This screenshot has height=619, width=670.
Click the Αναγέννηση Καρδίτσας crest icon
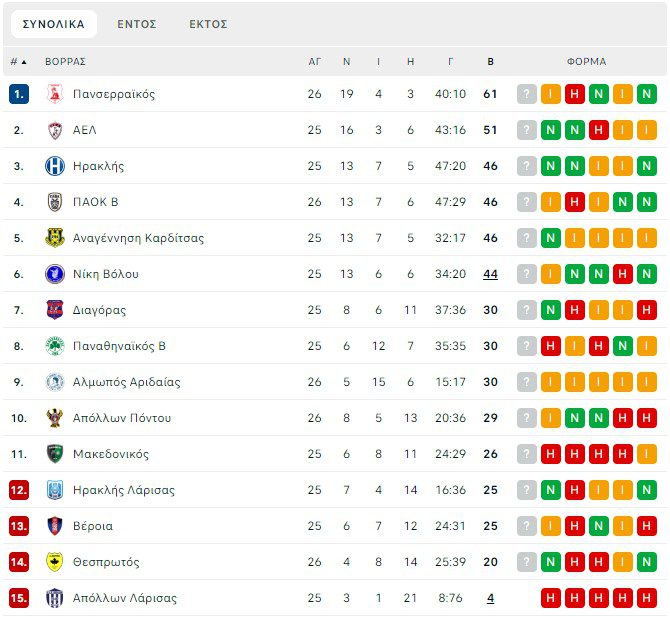(x=55, y=238)
